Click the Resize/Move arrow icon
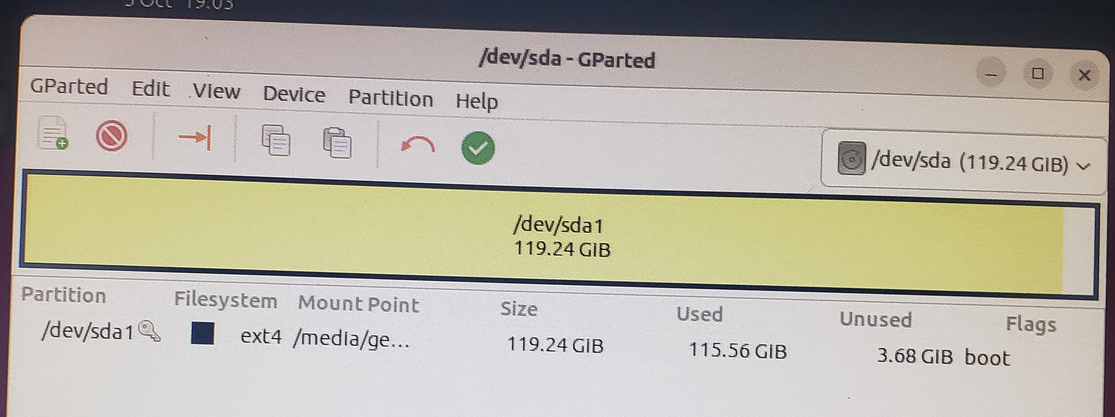 [195, 137]
